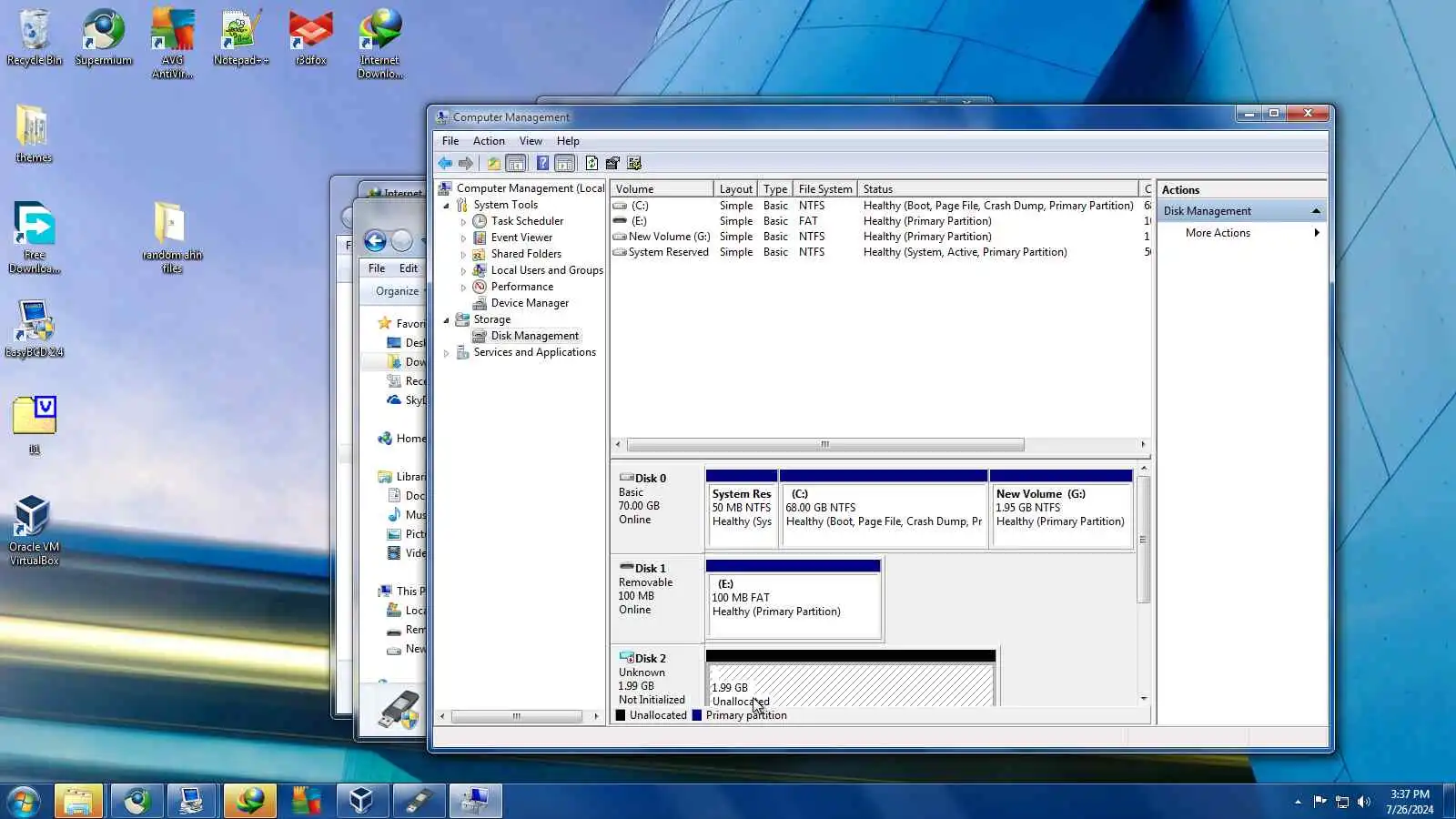Open the Action menu
This screenshot has height=819, width=1456.
tap(489, 141)
